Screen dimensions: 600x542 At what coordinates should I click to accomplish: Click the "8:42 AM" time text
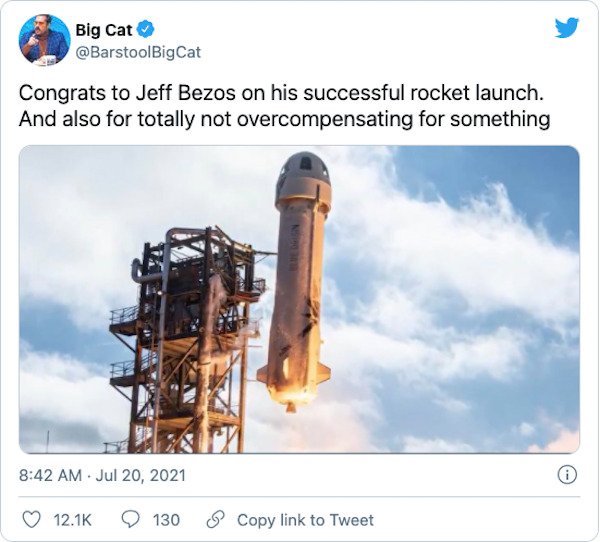pos(52,475)
